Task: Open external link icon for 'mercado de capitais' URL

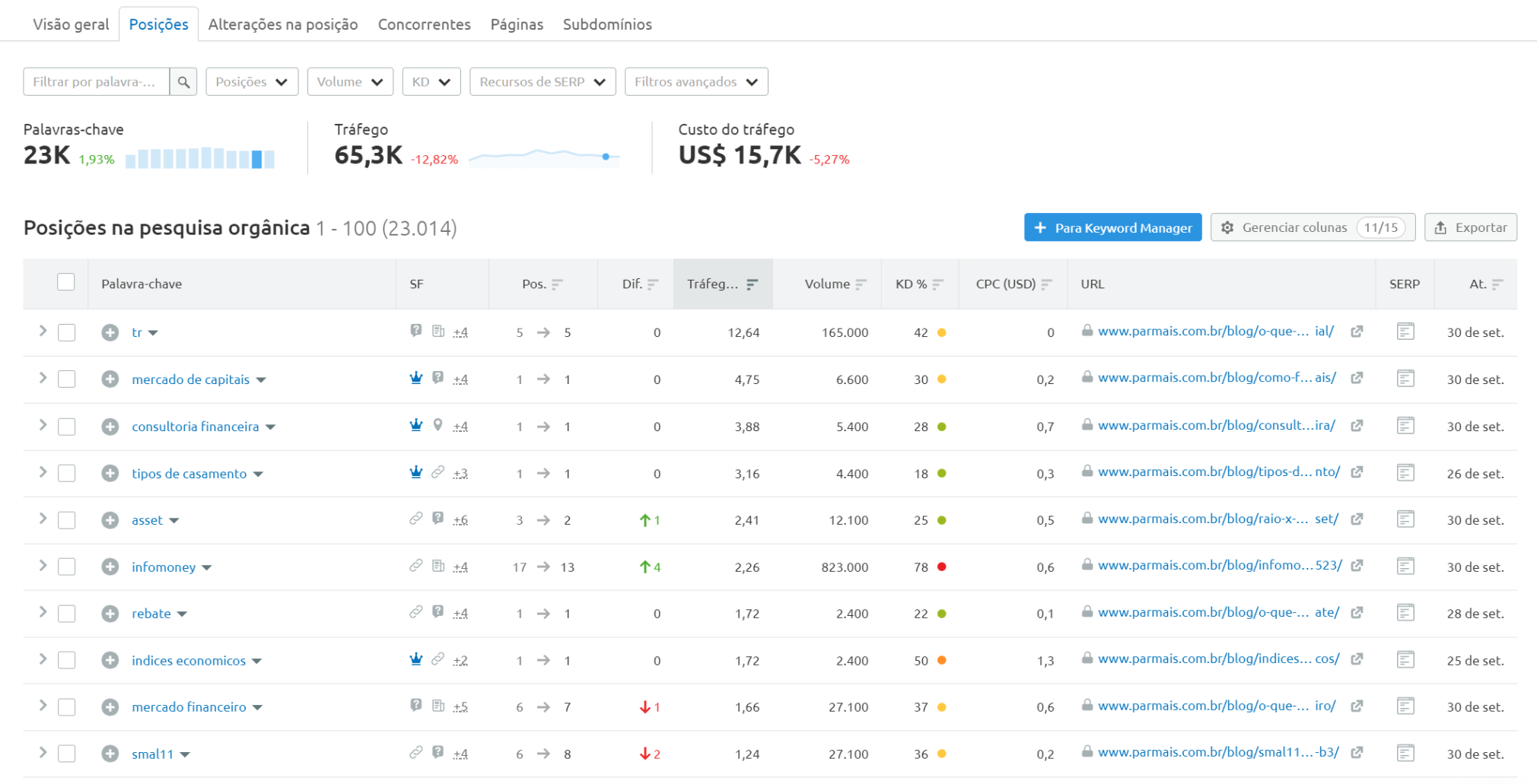Action: pyautogui.click(x=1357, y=378)
